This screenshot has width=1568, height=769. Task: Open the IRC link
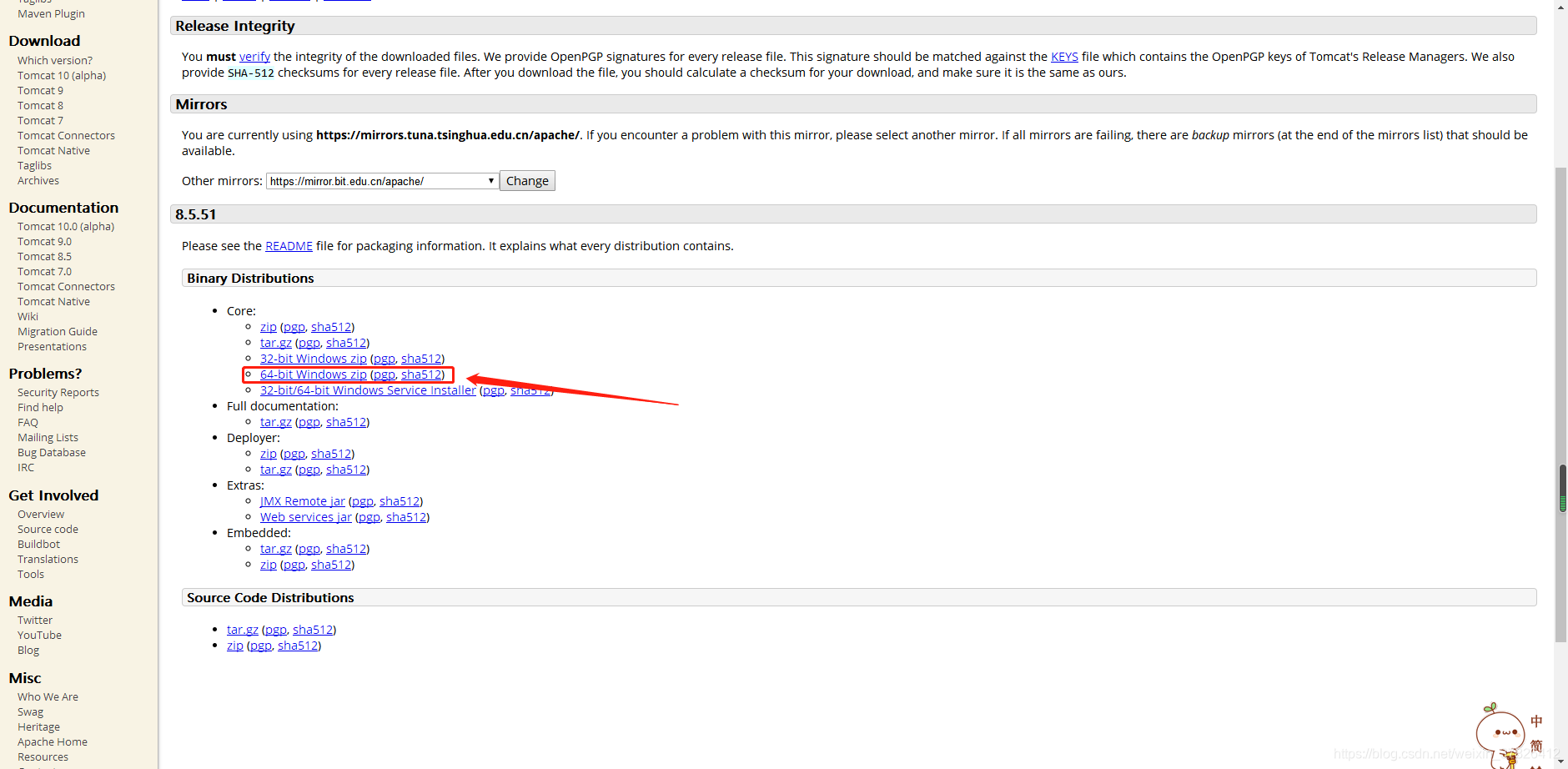tap(26, 467)
